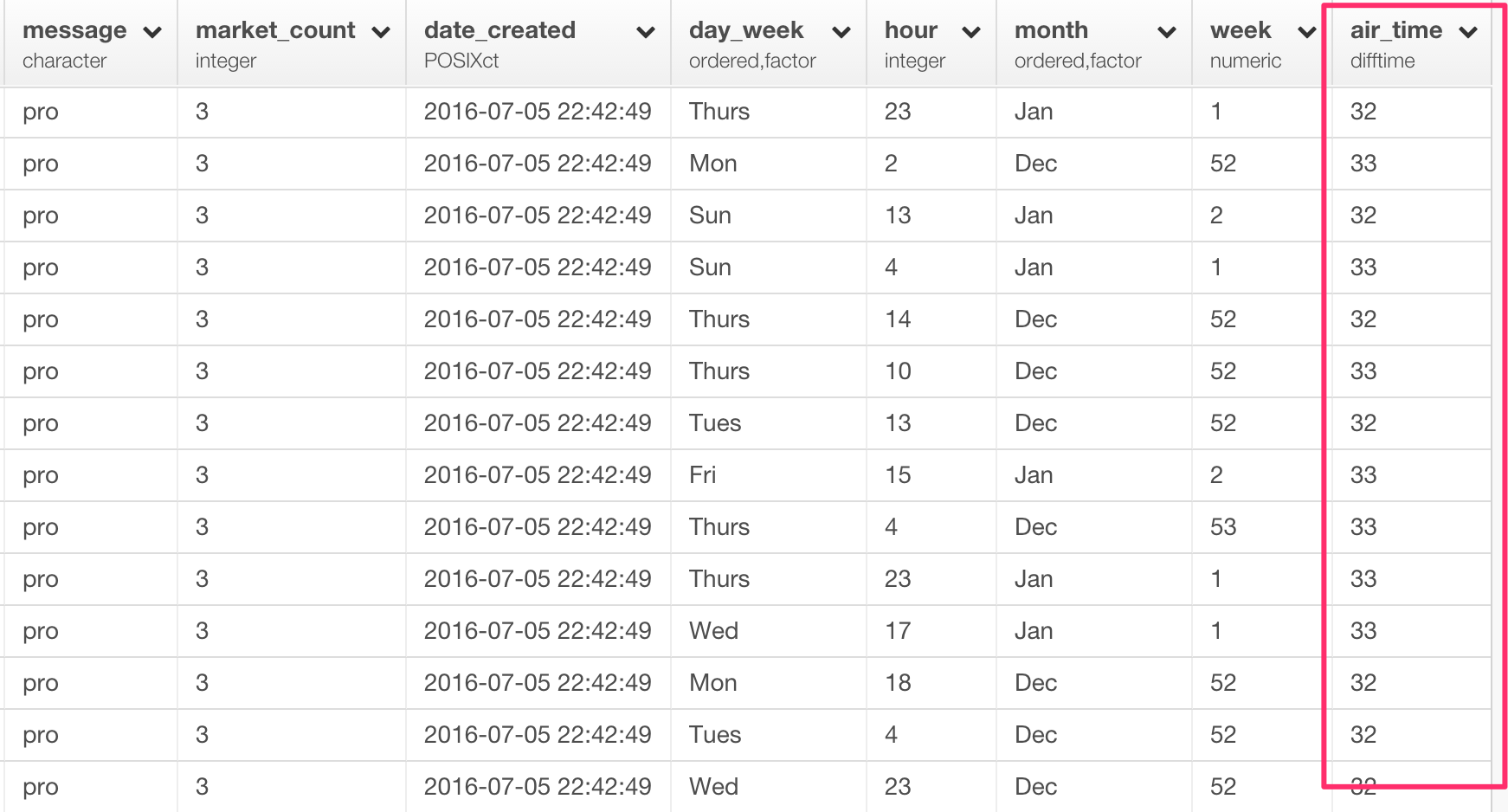Open the day_week column dropdown arrow
This screenshot has height=812, width=1508.
pyautogui.click(x=840, y=33)
